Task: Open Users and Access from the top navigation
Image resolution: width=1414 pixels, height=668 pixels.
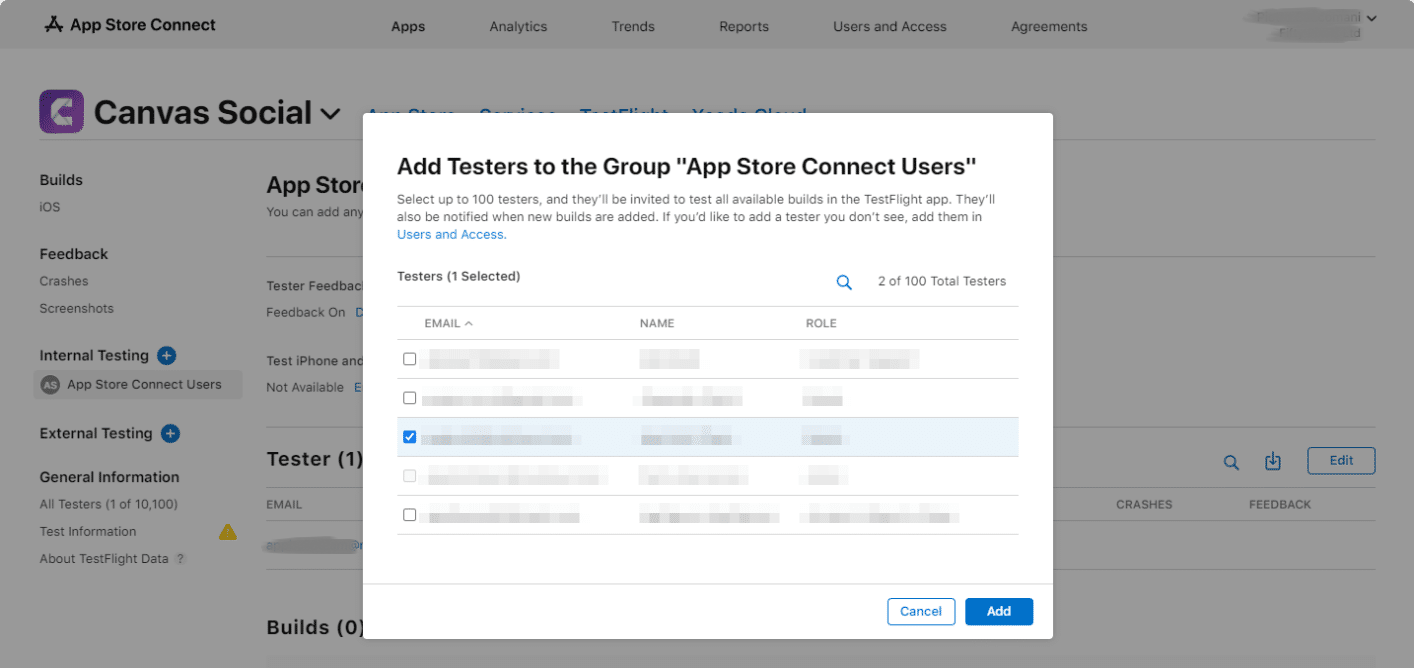Action: point(888,26)
